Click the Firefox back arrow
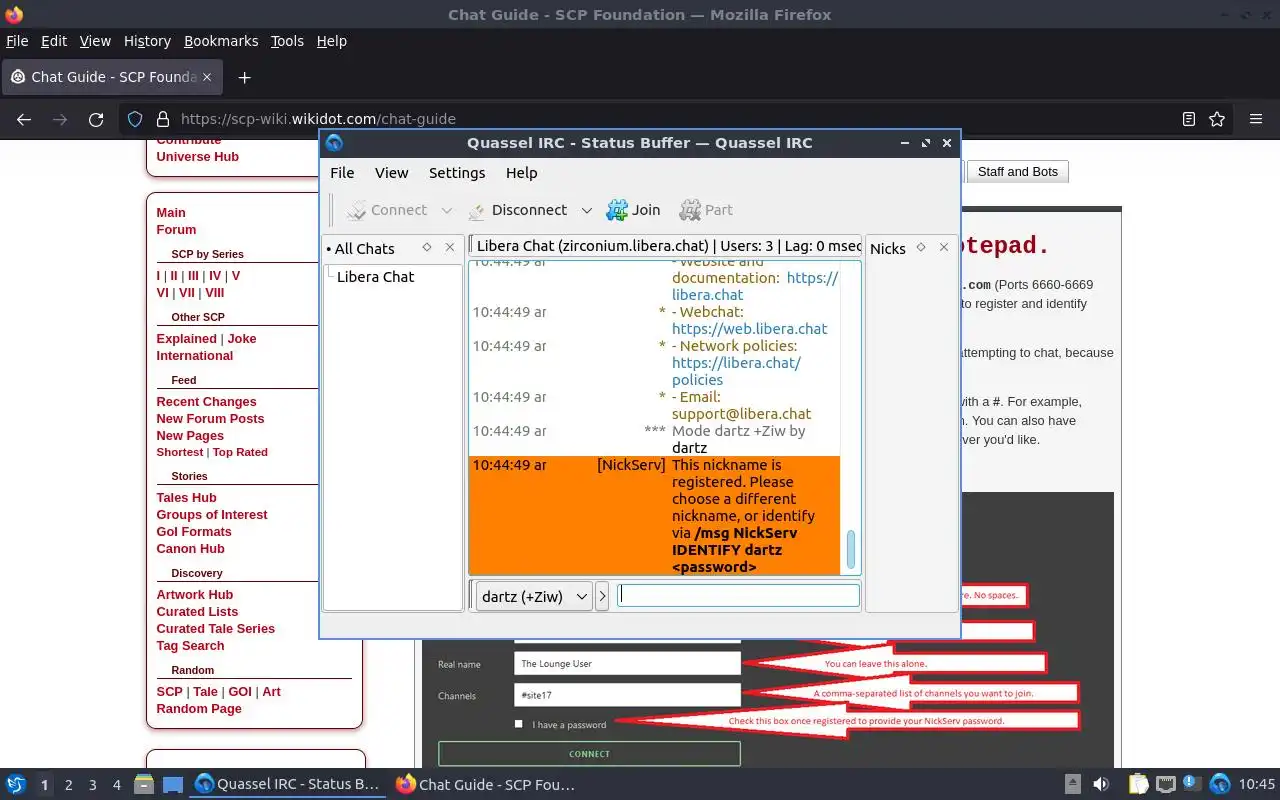The width and height of the screenshot is (1280, 800). click(24, 119)
